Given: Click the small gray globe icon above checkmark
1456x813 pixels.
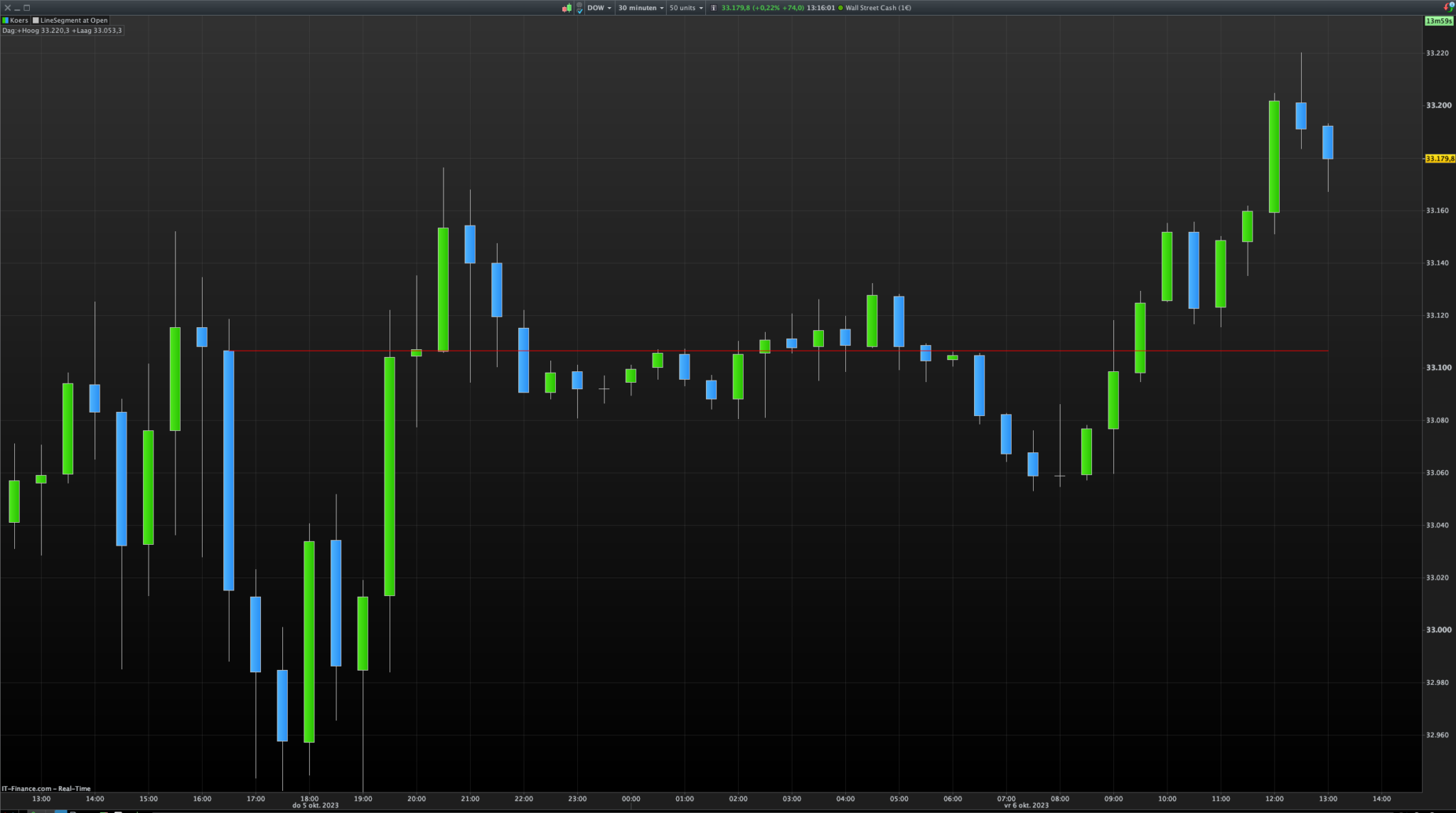Looking at the screenshot, I should 579,4.
